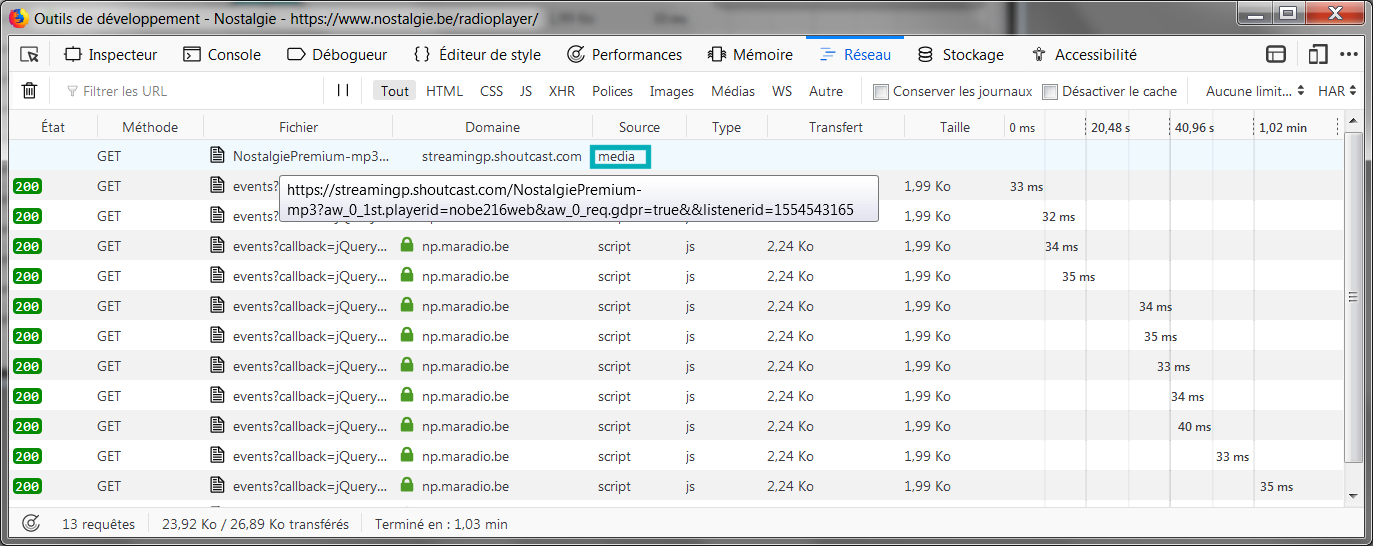Screen dimensions: 1373x546
Task: Filter requests by WS
Action: click(x=782, y=91)
